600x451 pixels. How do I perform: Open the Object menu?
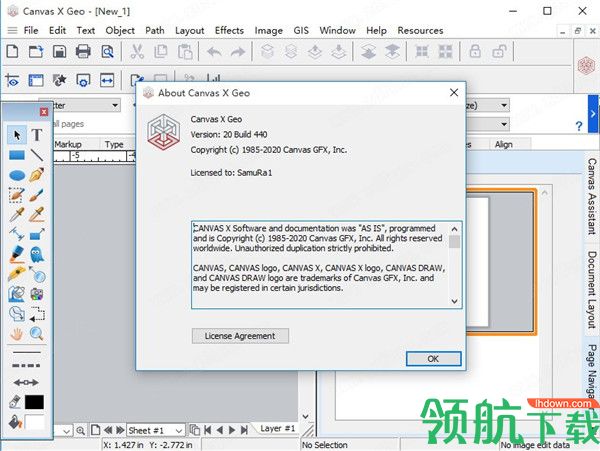click(x=120, y=30)
